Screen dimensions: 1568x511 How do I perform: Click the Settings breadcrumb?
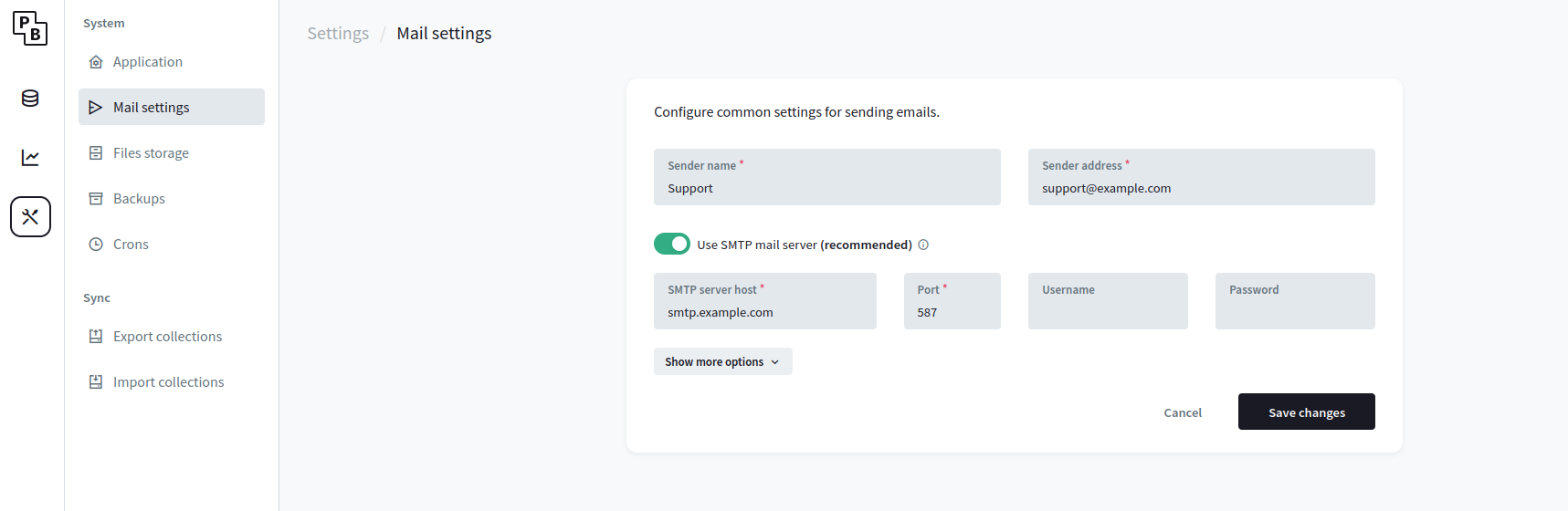pos(338,34)
